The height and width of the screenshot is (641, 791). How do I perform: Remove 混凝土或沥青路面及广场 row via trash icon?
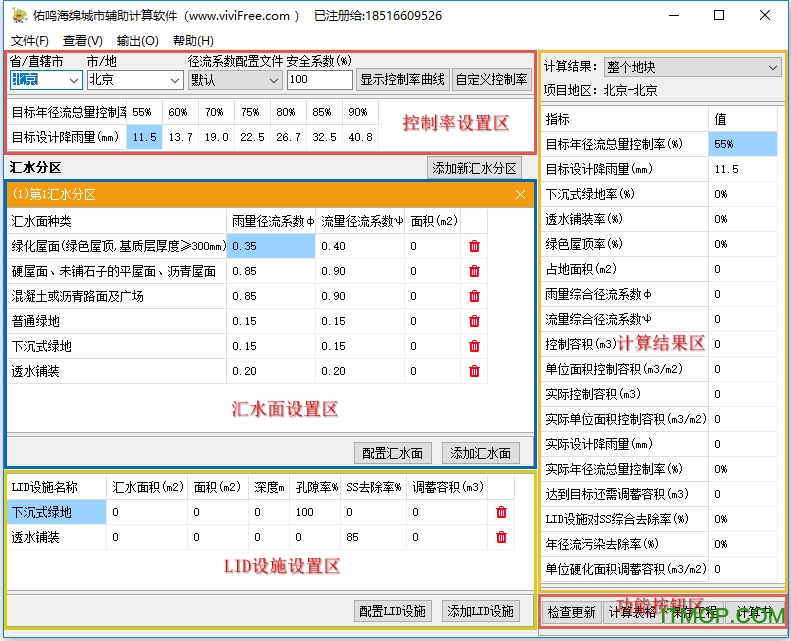(474, 296)
